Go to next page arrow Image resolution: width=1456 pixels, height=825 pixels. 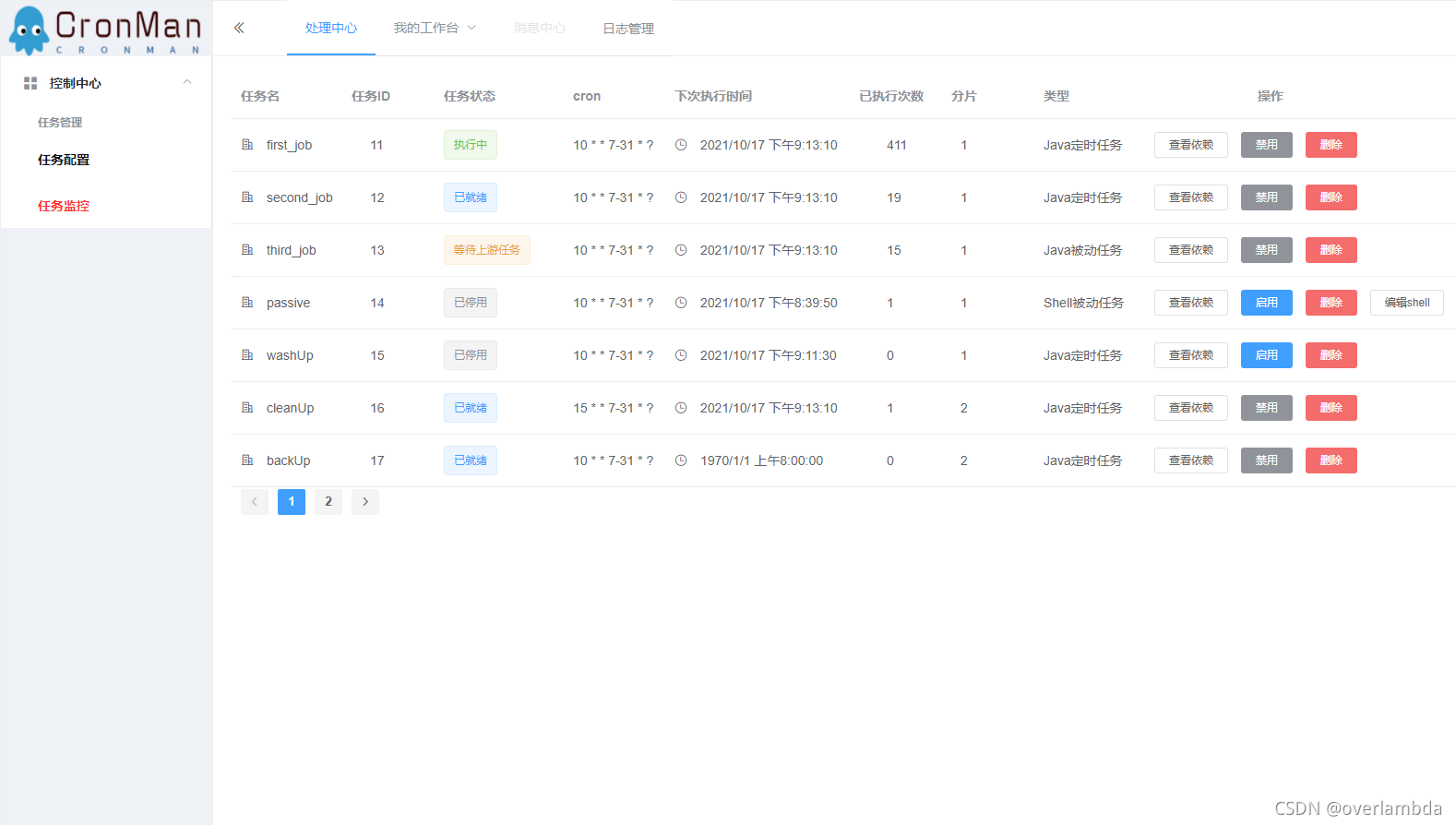pyautogui.click(x=365, y=502)
